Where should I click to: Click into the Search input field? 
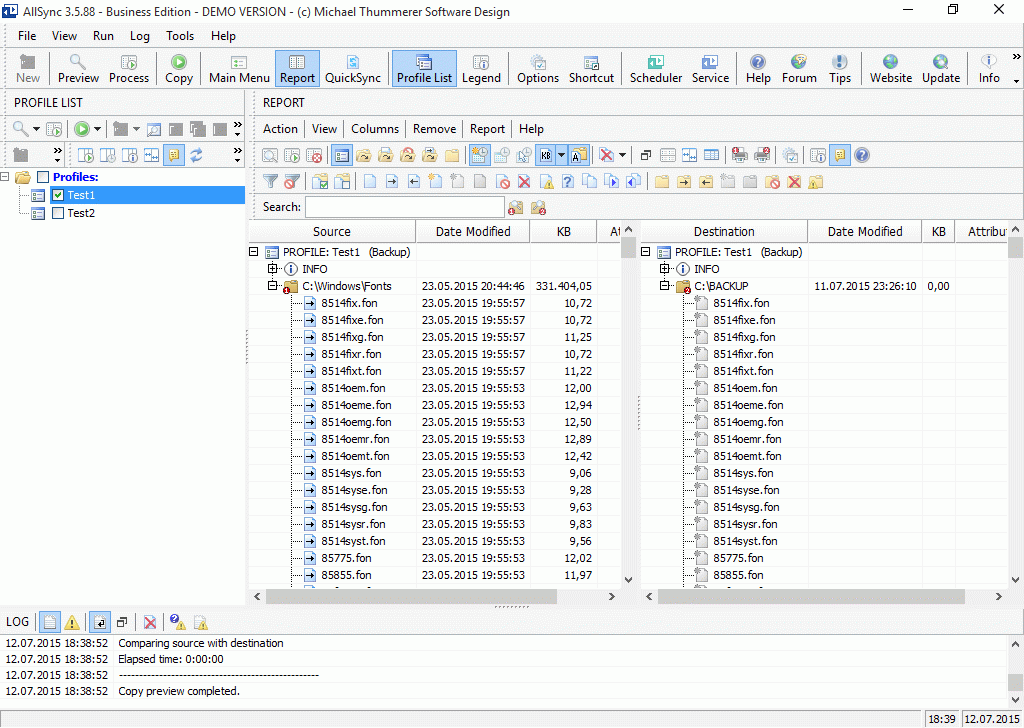[405, 207]
